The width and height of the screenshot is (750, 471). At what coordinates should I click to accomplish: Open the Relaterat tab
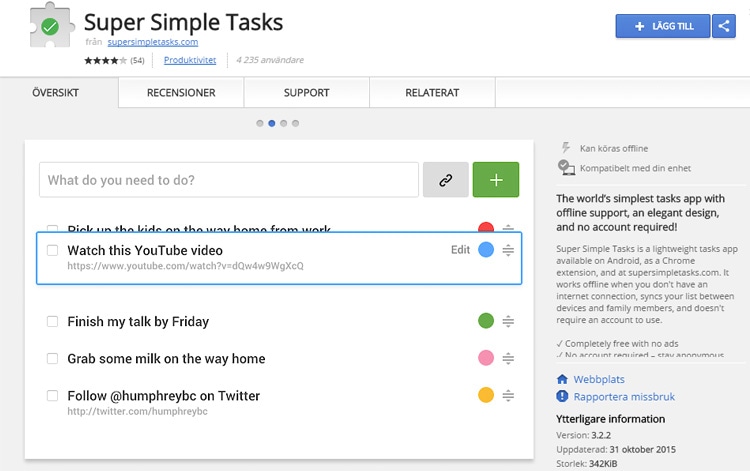[432, 93]
